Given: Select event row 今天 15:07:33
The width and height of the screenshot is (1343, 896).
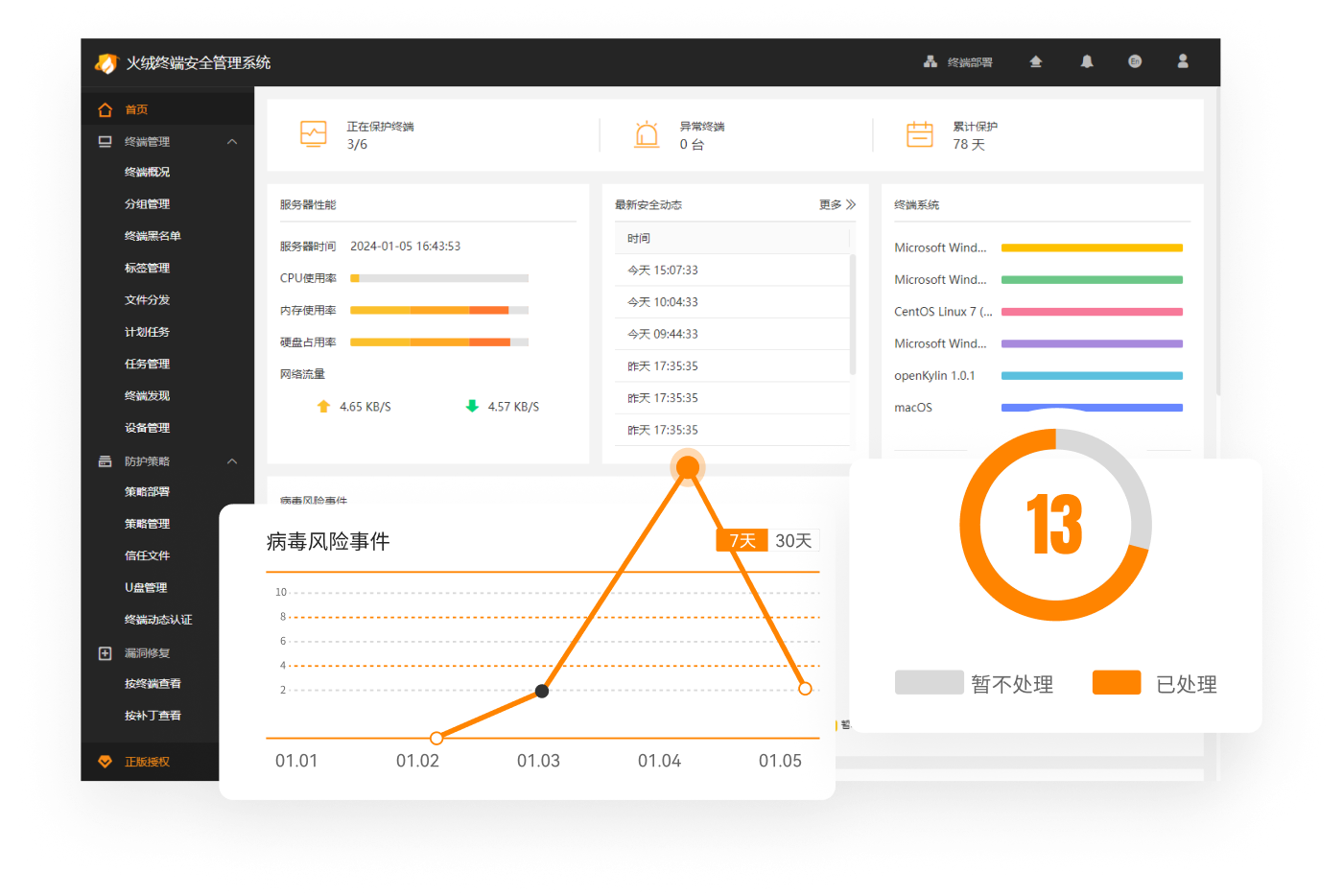Looking at the screenshot, I should point(732,271).
